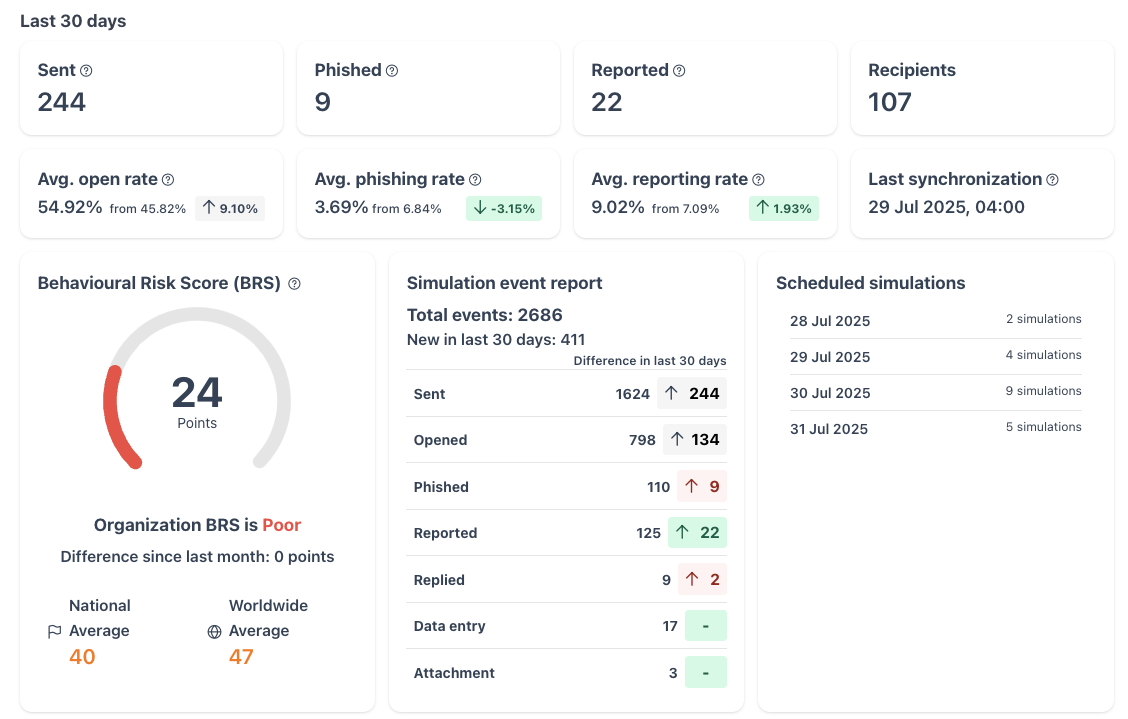
Task: Click the green 9.10% open rate badge
Action: (x=229, y=209)
